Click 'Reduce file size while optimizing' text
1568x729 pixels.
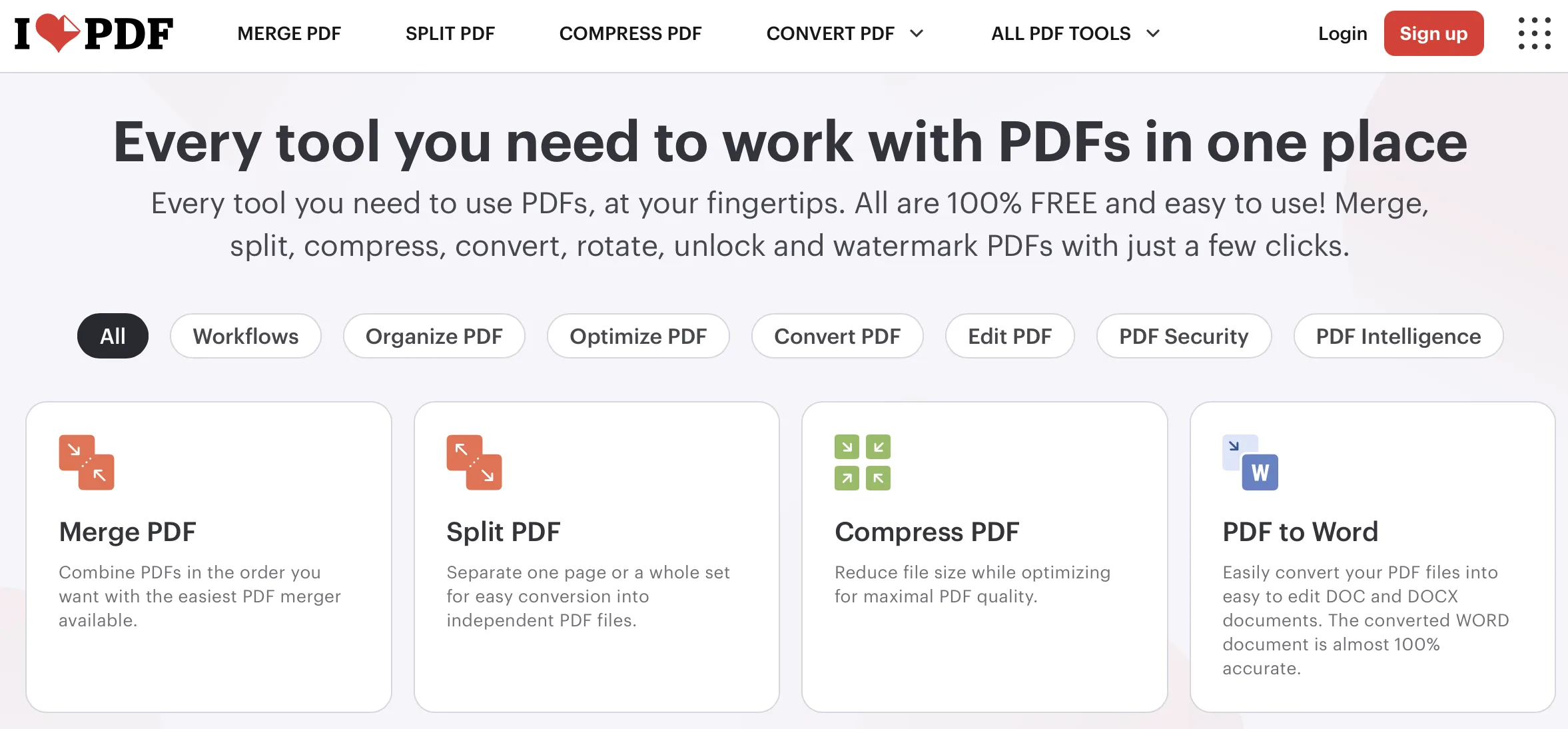click(973, 572)
